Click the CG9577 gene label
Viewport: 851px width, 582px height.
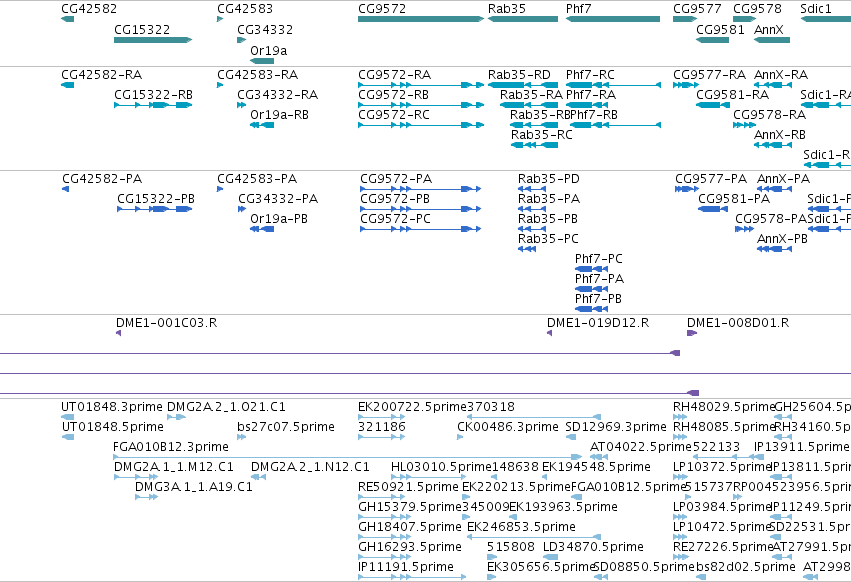pos(697,9)
